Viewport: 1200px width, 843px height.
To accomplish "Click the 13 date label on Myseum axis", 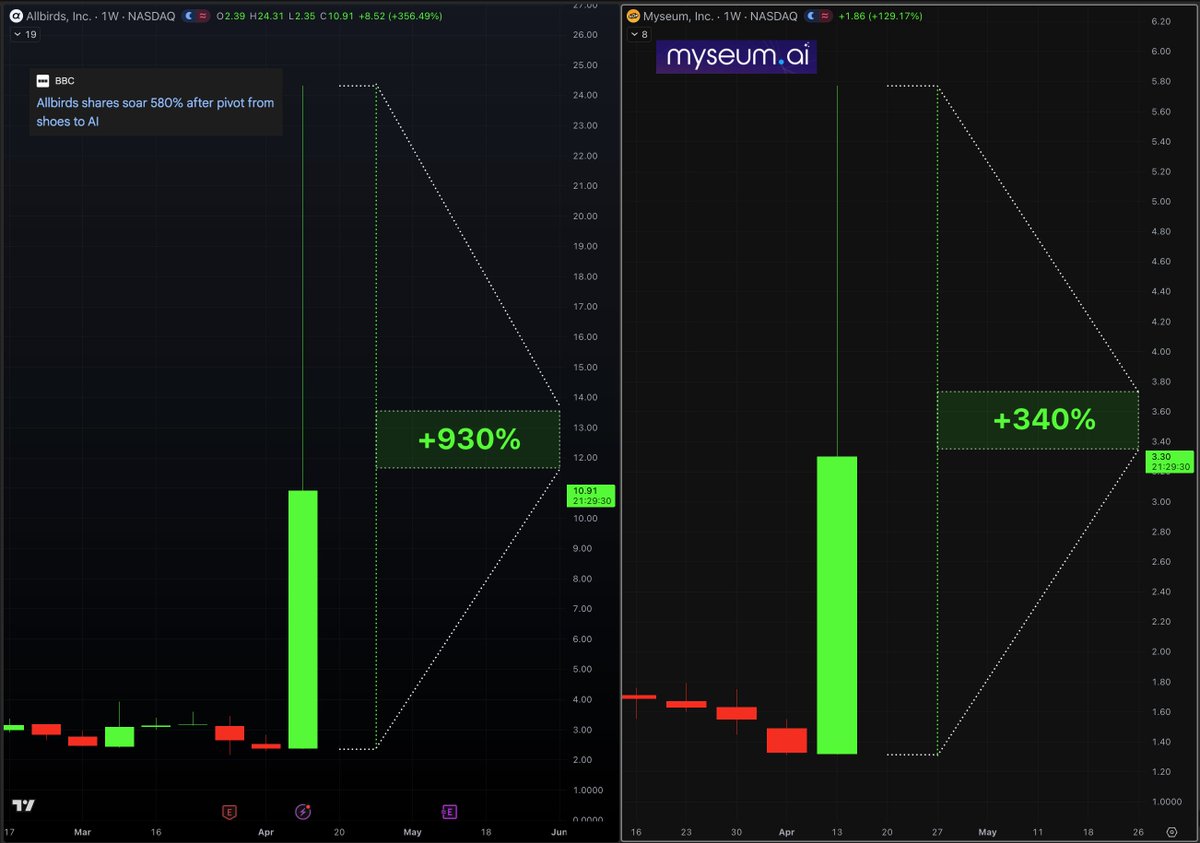I will coord(836,832).
